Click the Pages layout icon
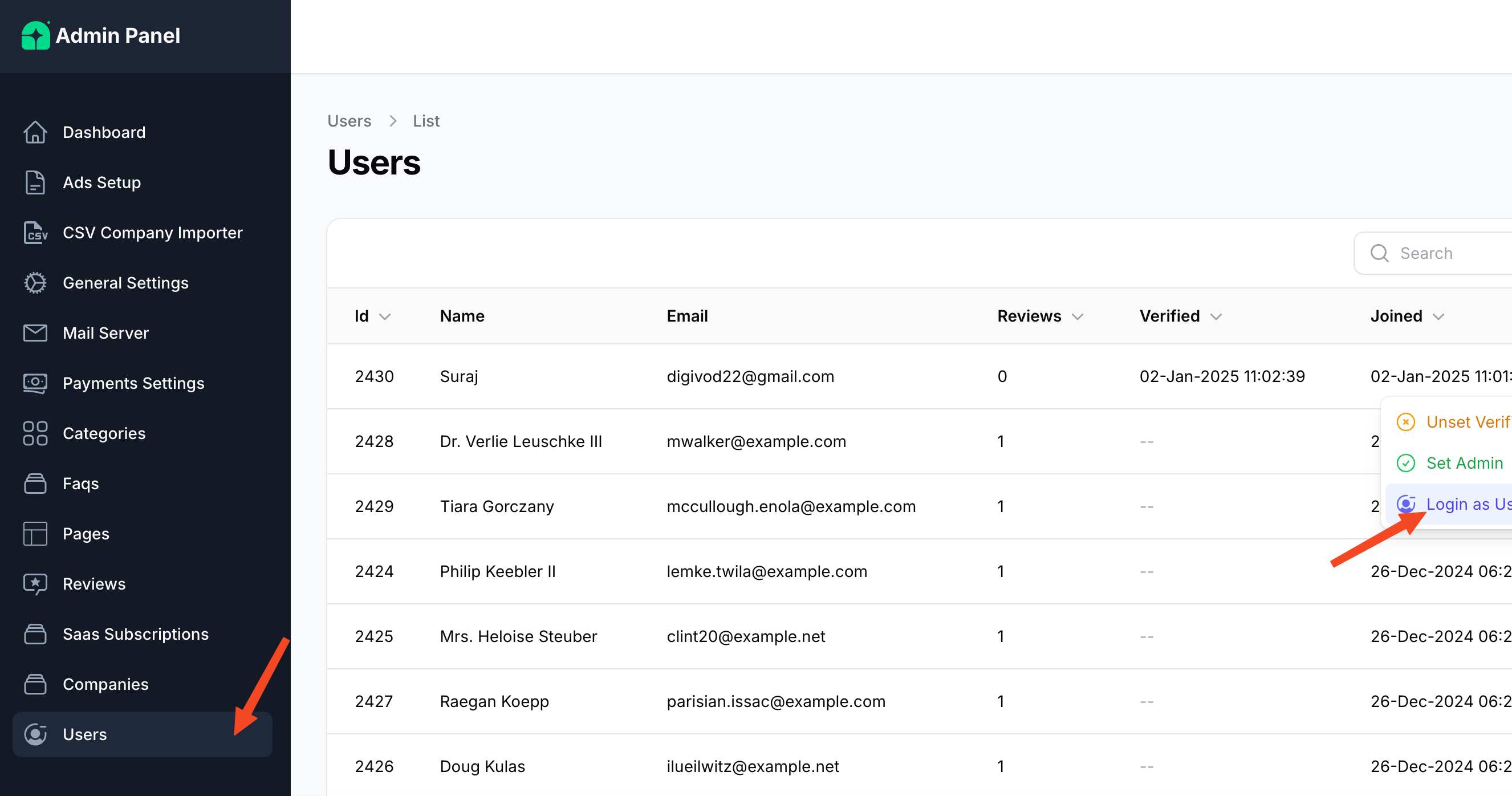1512x796 pixels. [35, 534]
